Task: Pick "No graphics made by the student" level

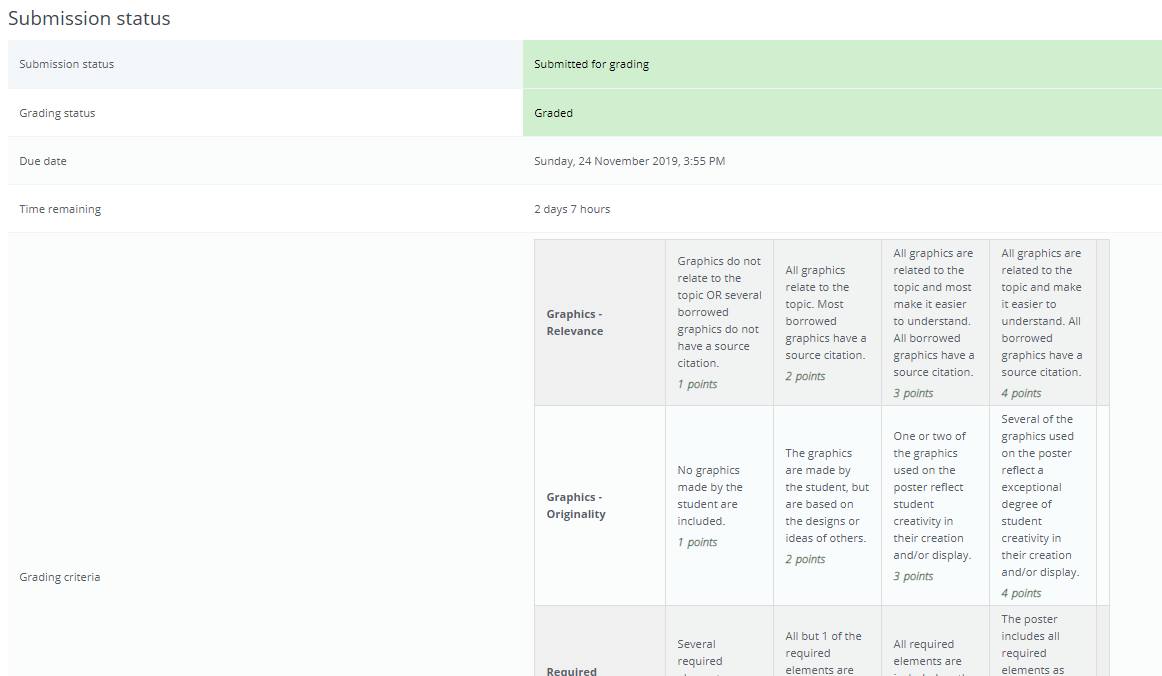Action: pos(719,505)
